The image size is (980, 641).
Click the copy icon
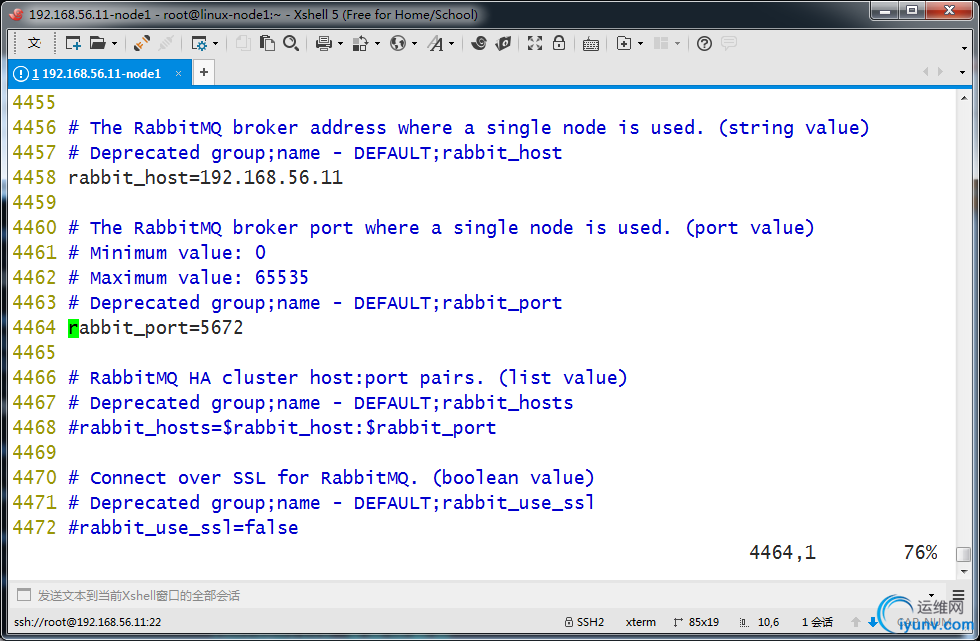(x=243, y=43)
